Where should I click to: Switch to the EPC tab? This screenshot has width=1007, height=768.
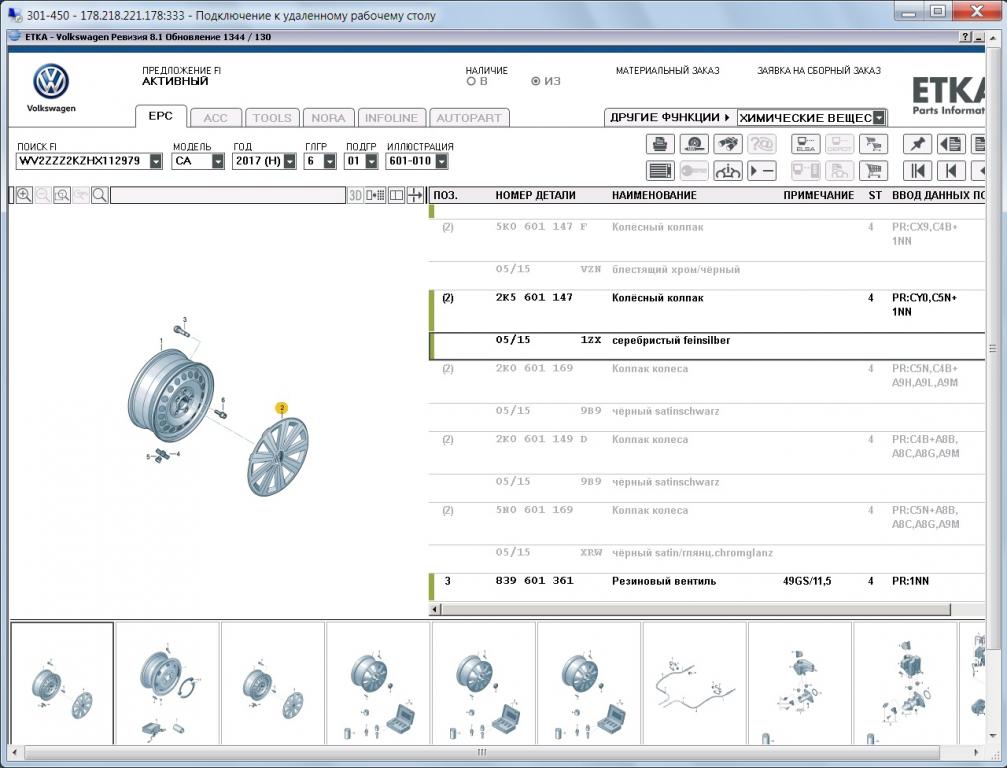[x=161, y=116]
